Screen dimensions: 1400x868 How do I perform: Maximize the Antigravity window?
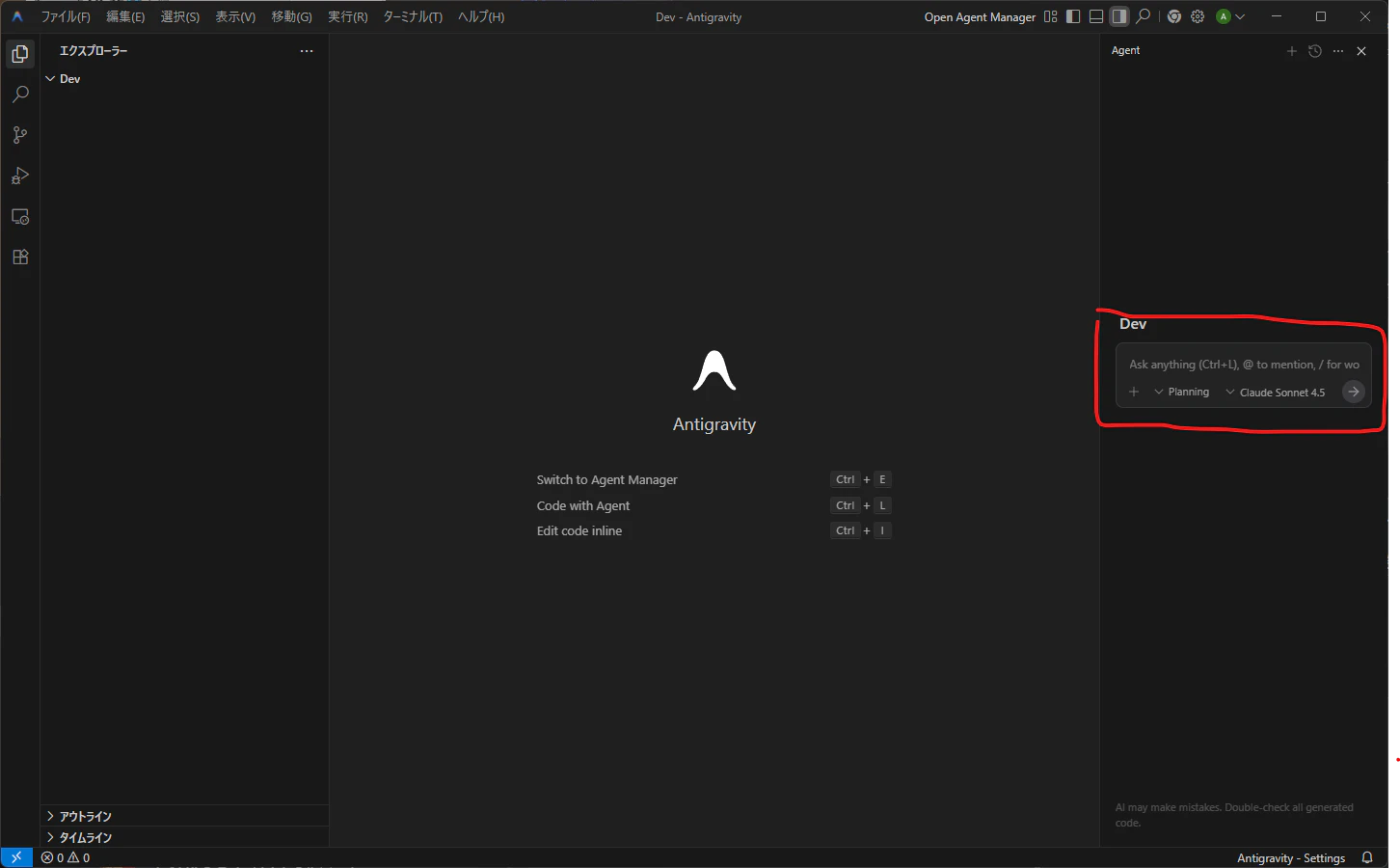pyautogui.click(x=1321, y=16)
